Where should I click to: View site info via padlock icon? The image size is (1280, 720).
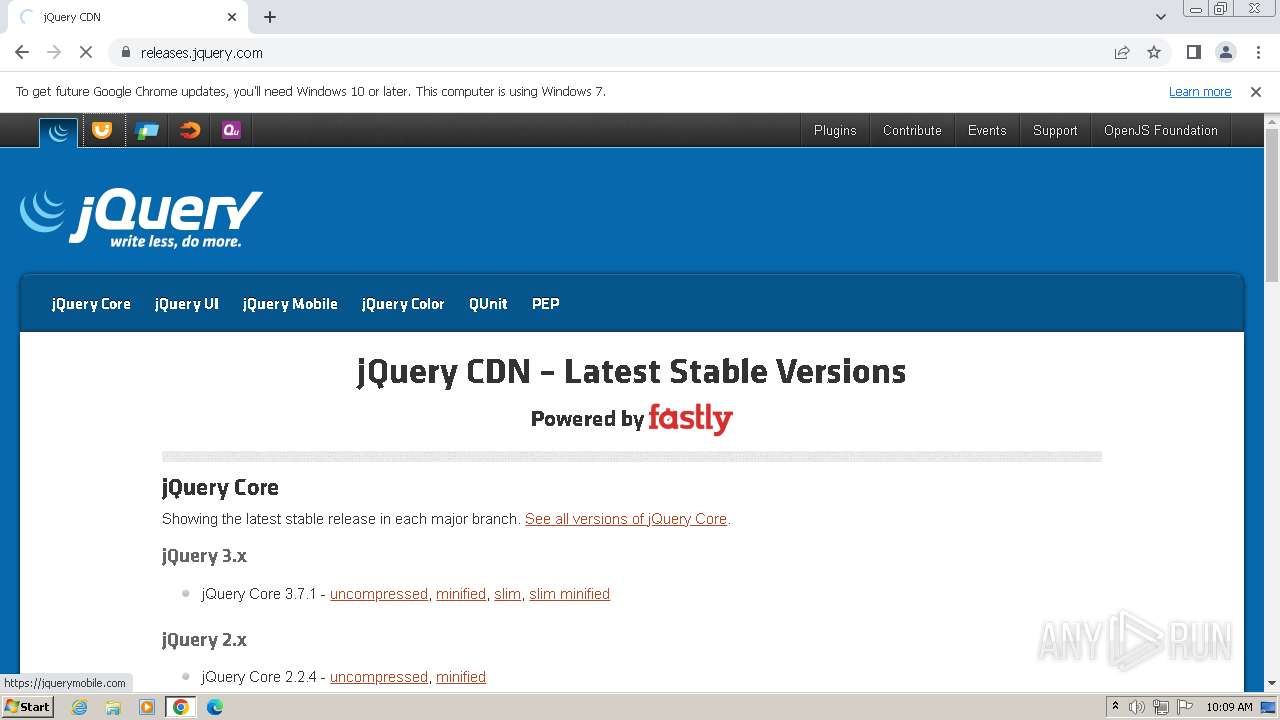click(126, 52)
